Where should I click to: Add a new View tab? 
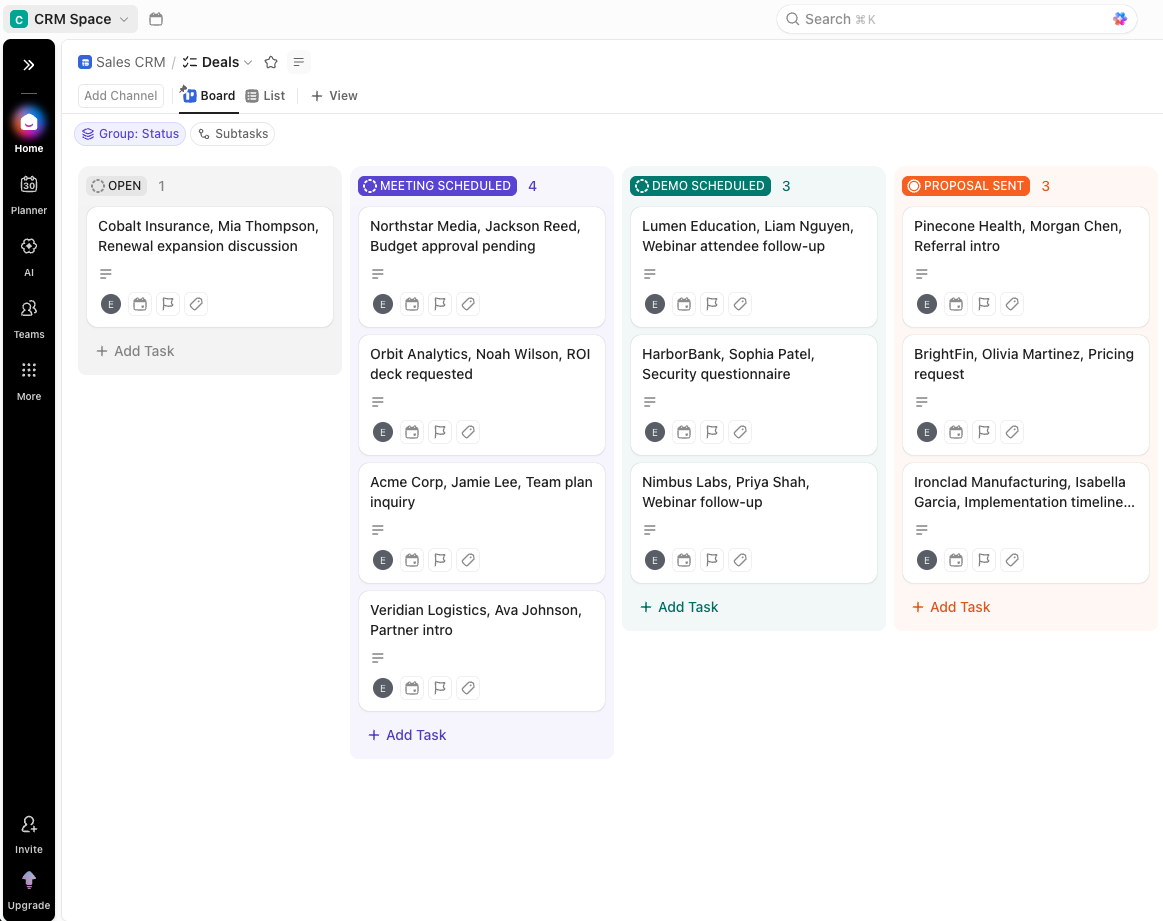(334, 96)
